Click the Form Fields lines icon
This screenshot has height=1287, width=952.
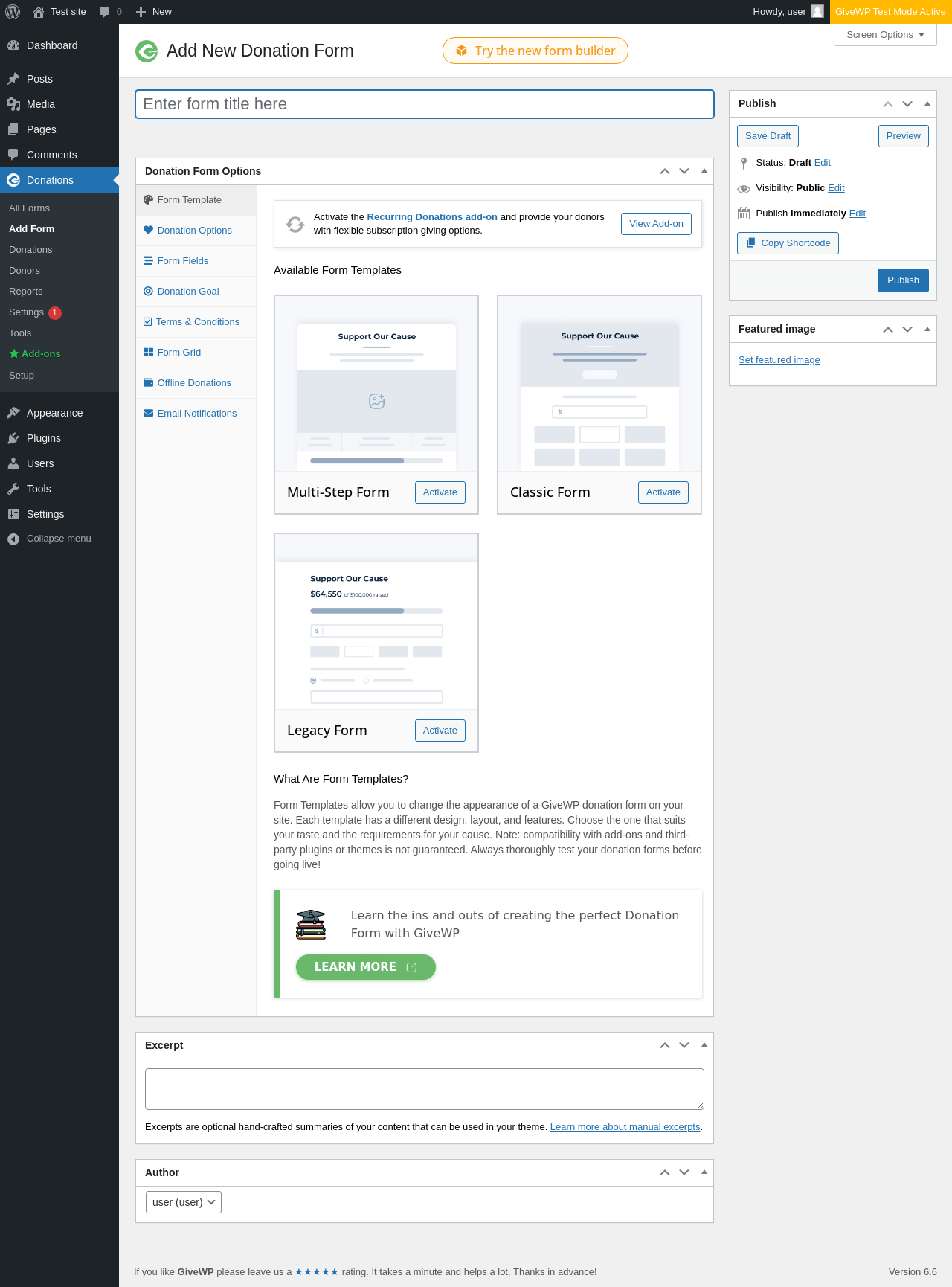coord(148,261)
